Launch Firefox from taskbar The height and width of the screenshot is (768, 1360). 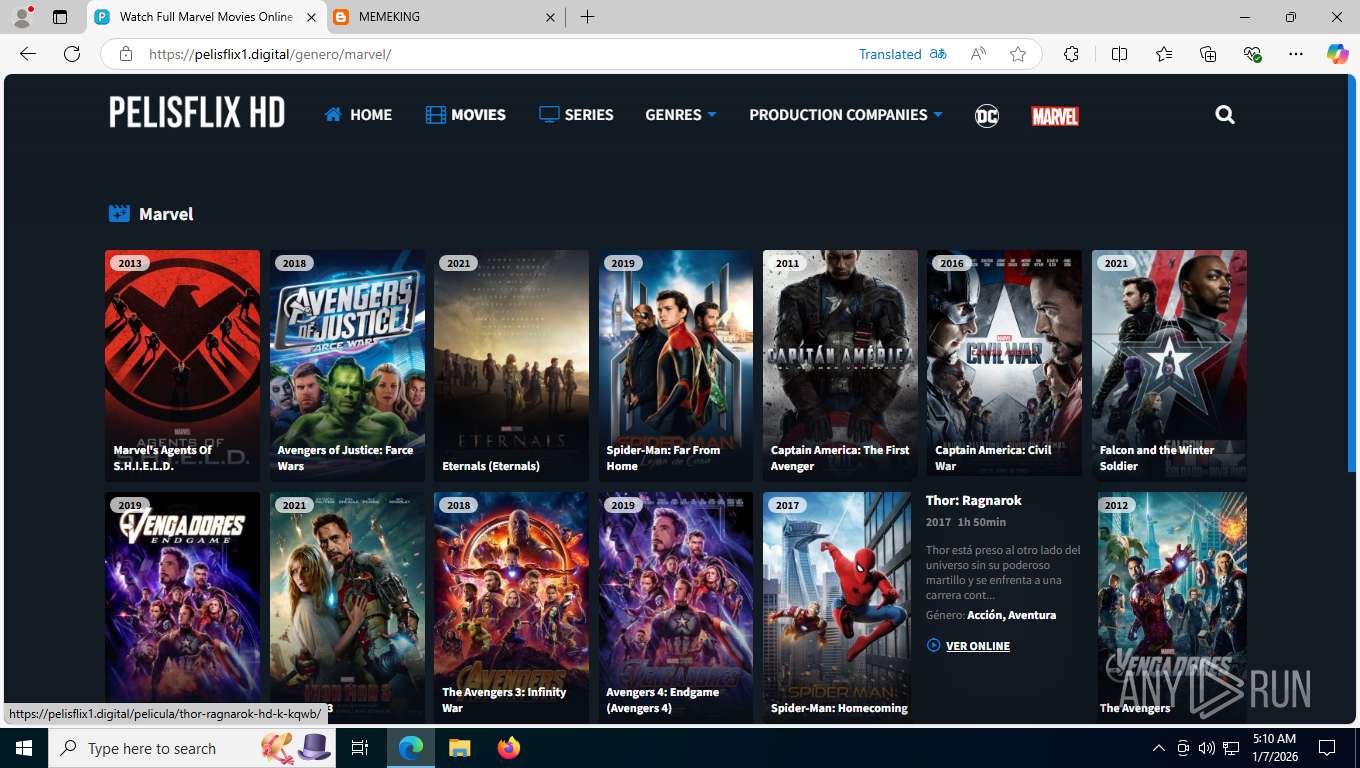point(509,748)
